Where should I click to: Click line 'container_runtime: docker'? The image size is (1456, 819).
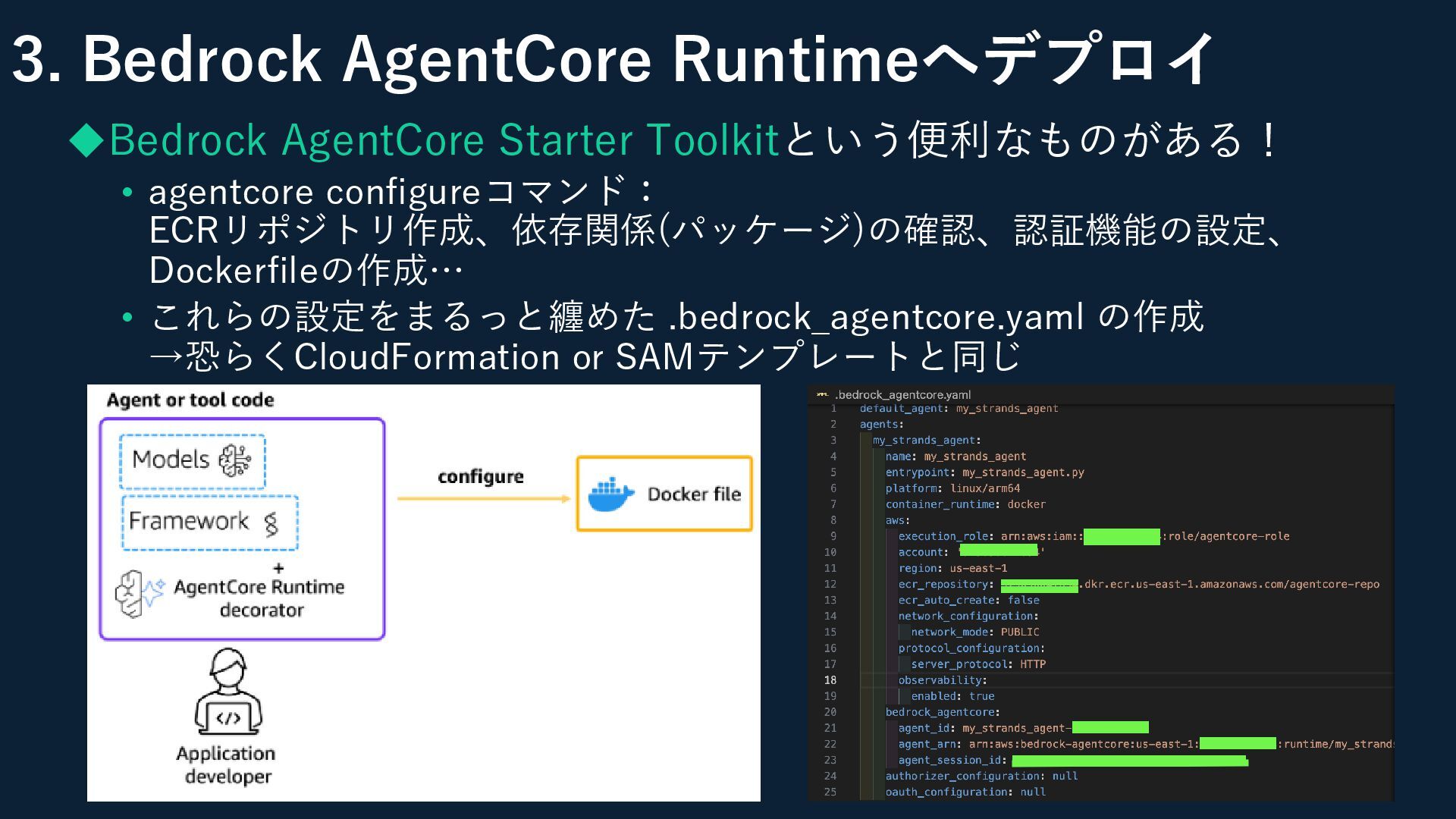pos(965,504)
